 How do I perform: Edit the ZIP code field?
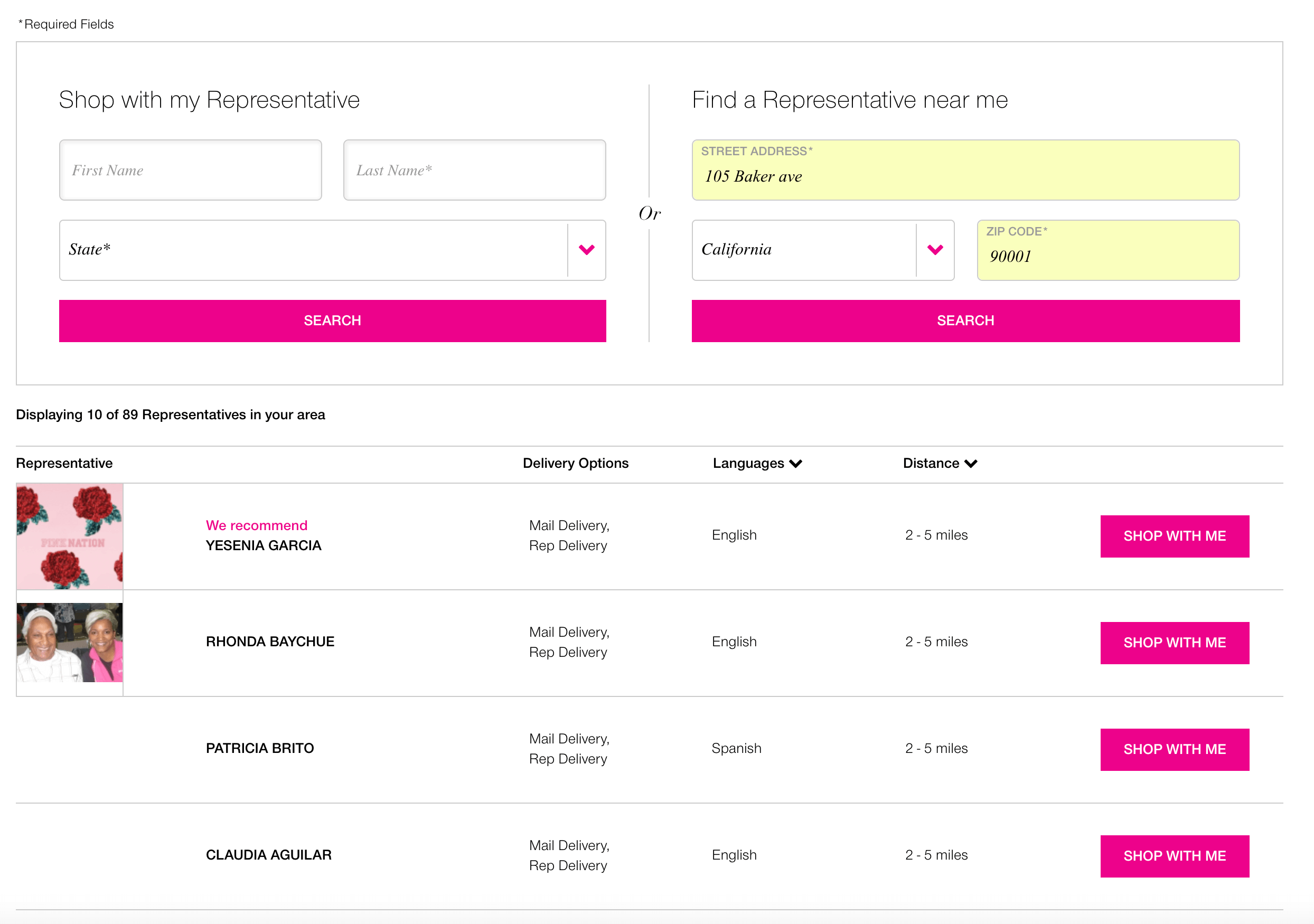coord(1108,256)
